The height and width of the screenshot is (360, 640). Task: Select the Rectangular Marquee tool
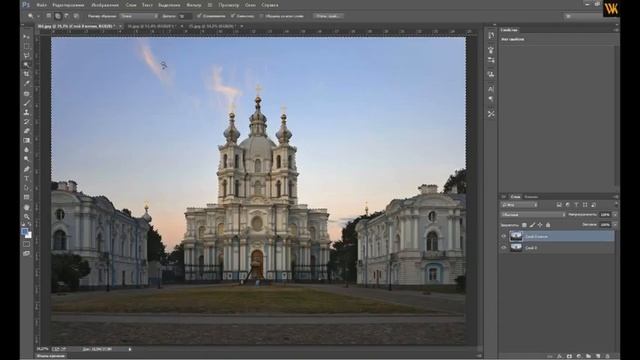point(27,46)
